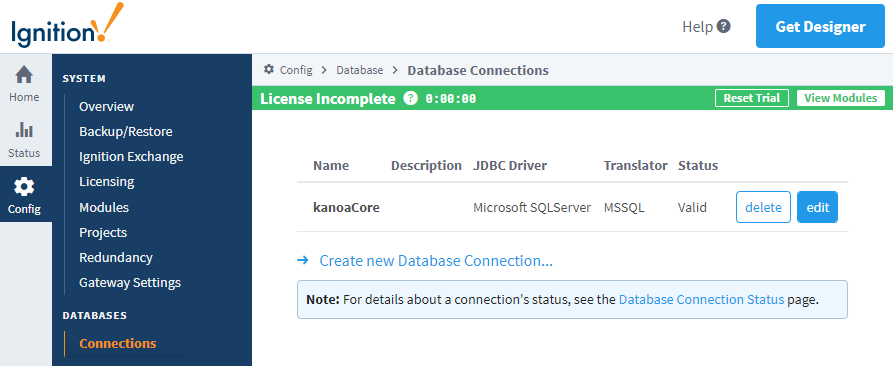The image size is (893, 366).
Task: Click the JDBC Driver column header
Action: pos(510,166)
